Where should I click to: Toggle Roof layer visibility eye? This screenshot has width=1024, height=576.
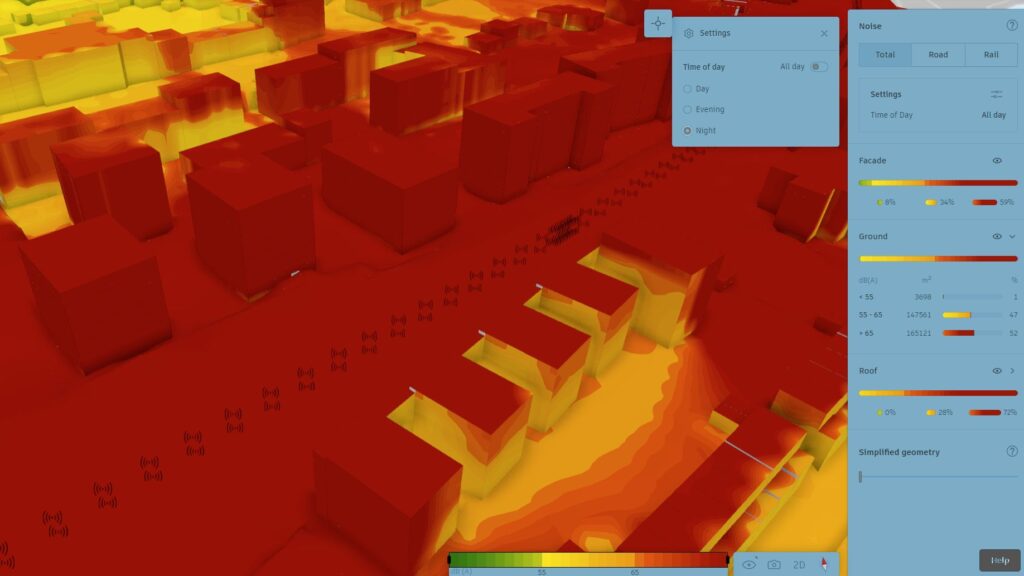997,371
